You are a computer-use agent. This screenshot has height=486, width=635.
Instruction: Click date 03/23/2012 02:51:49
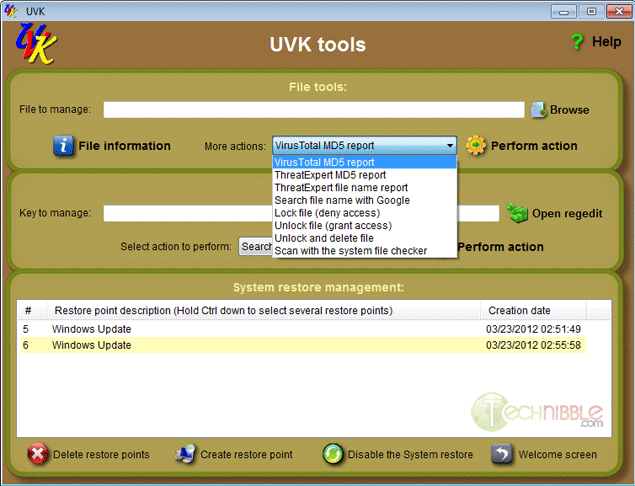pos(533,329)
